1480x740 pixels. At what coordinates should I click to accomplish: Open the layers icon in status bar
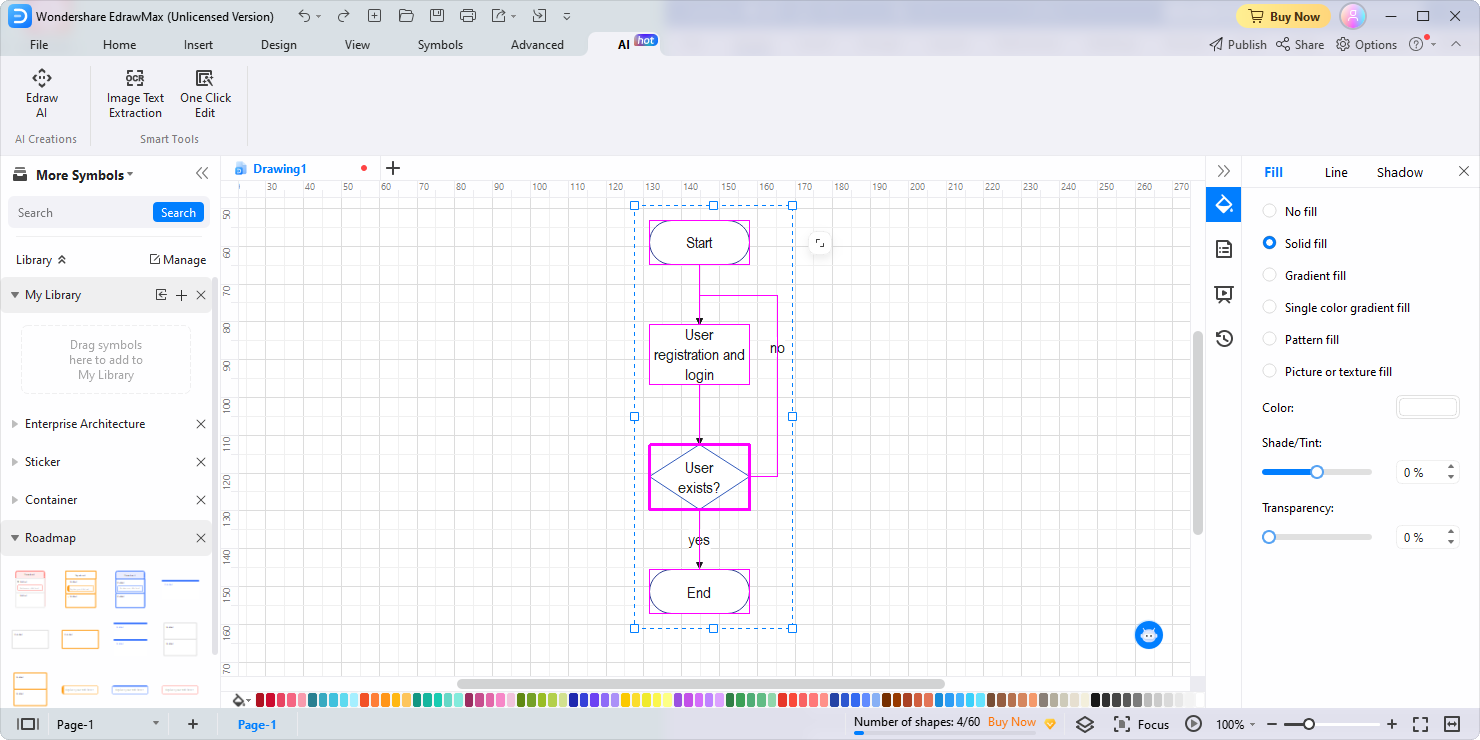tap(1085, 724)
